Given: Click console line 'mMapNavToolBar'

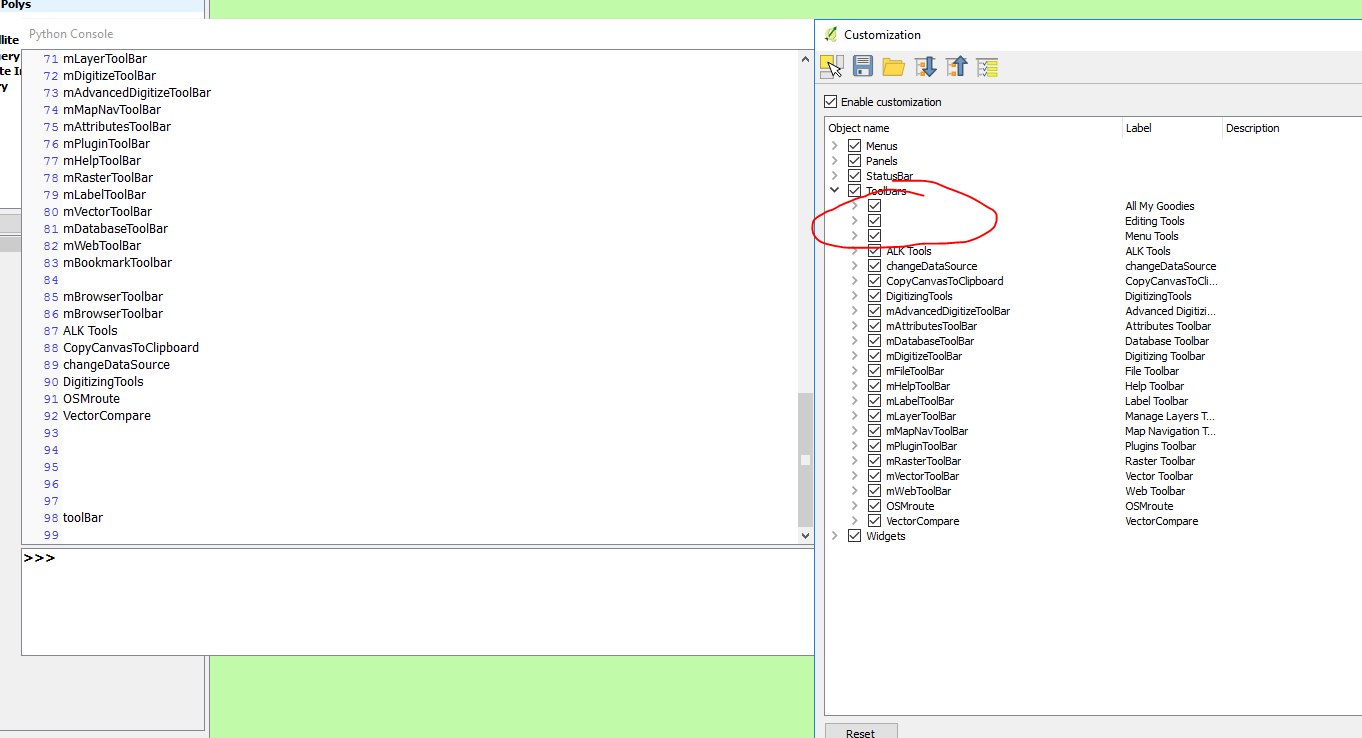Looking at the screenshot, I should click(x=112, y=110).
